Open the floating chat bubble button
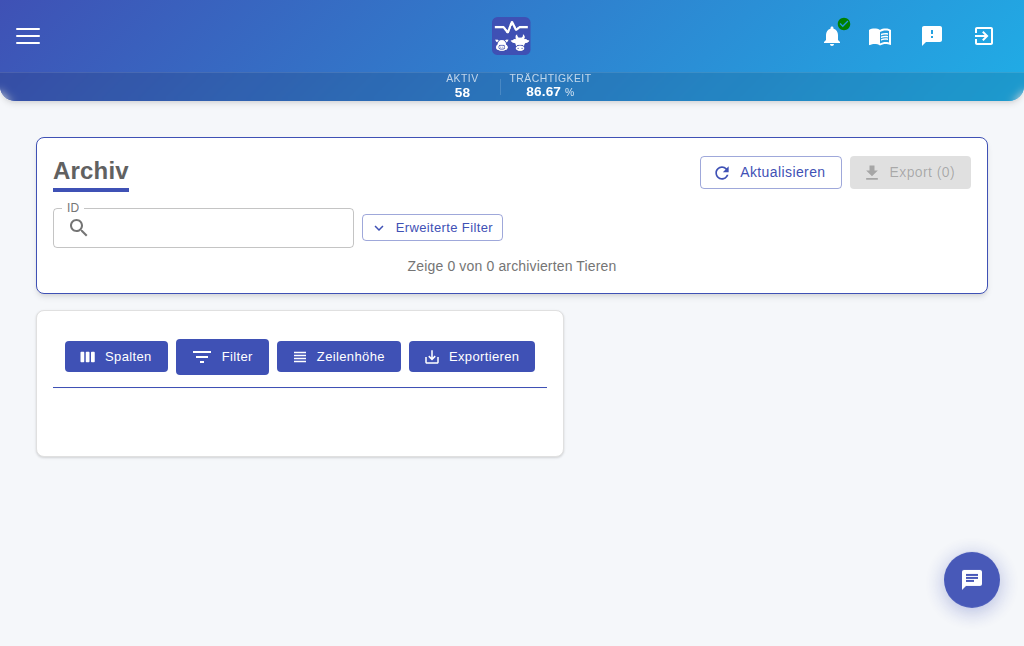The width and height of the screenshot is (1024, 646). coord(972,579)
